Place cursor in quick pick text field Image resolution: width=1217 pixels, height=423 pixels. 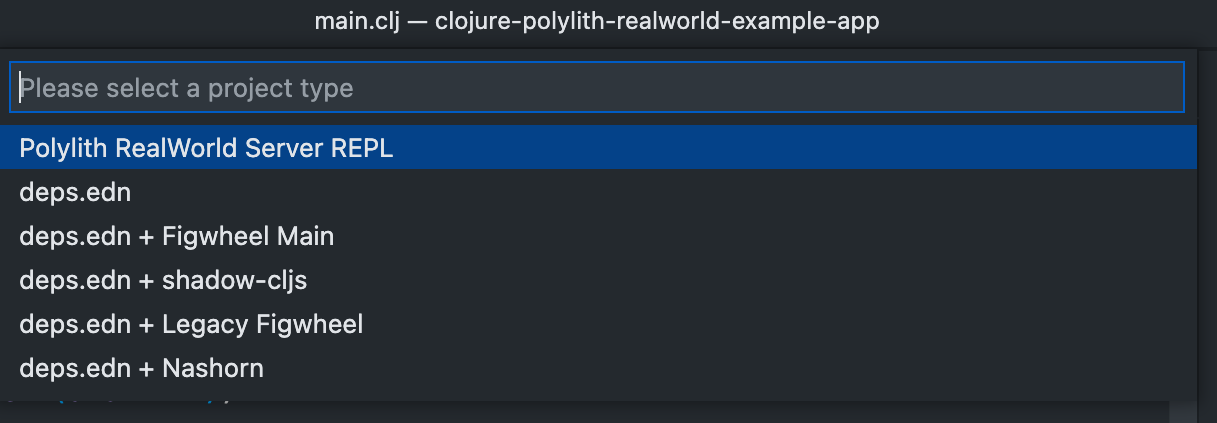[597, 88]
